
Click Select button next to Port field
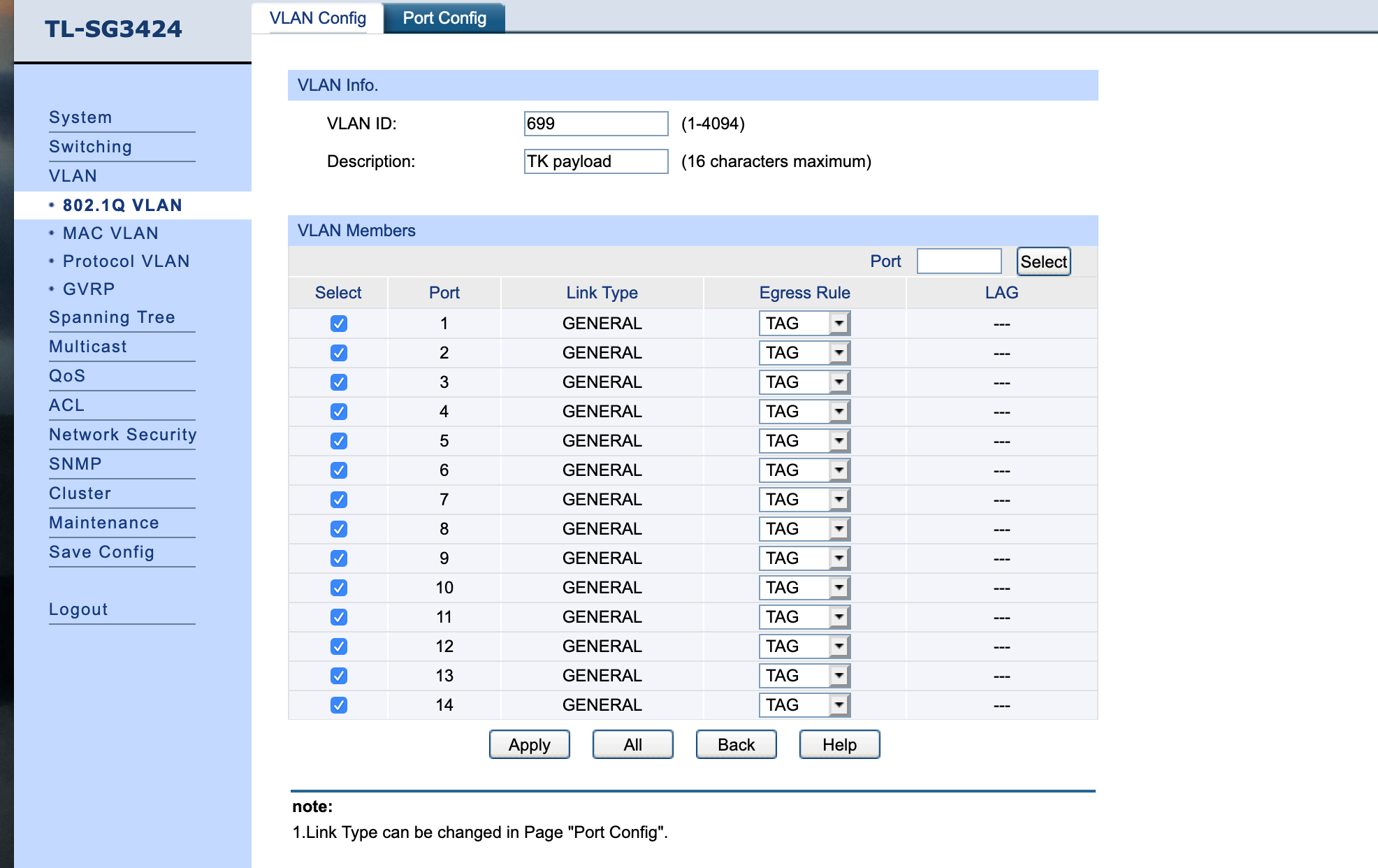click(1043, 262)
